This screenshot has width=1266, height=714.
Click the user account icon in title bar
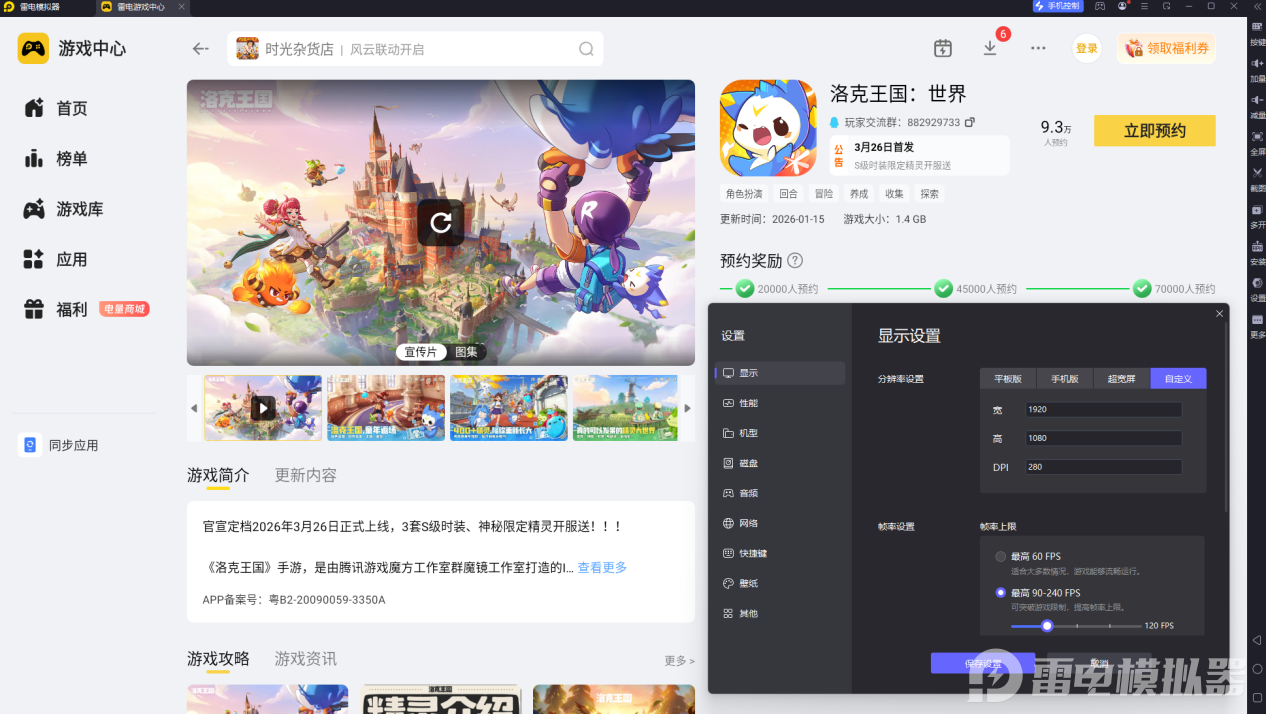click(1123, 6)
